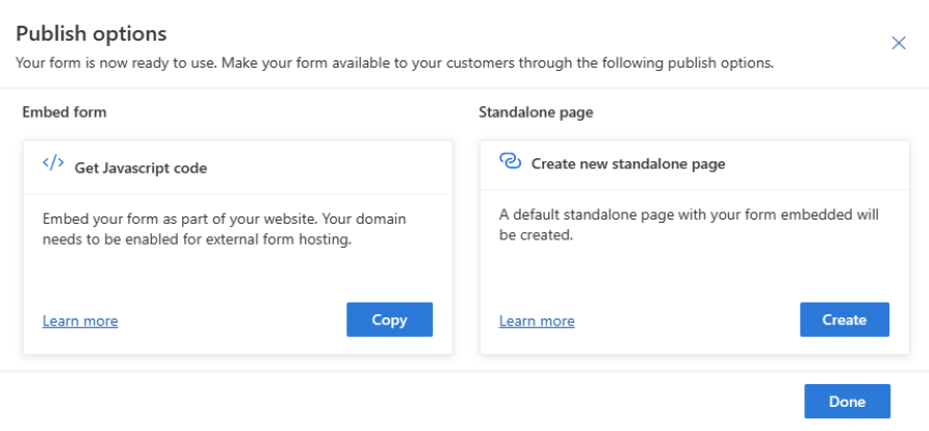Select the 'Get Javascript code' card title
The image size is (929, 431).
pos(141,168)
